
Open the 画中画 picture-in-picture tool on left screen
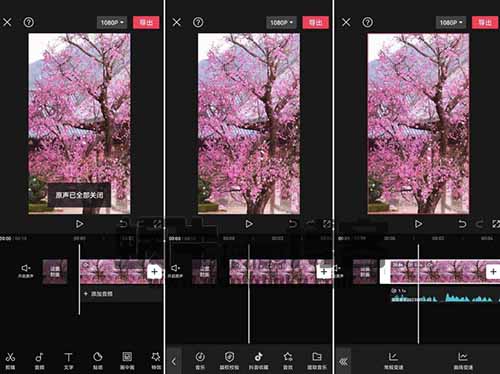(x=127, y=361)
